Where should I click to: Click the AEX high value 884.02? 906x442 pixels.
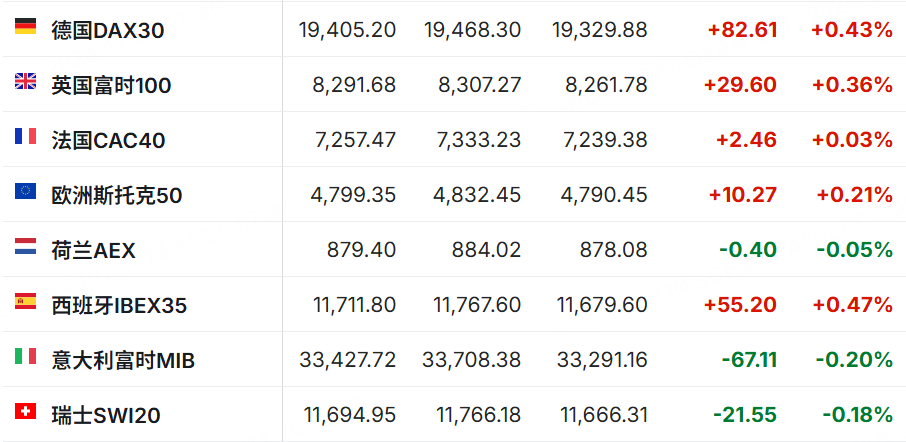point(487,250)
